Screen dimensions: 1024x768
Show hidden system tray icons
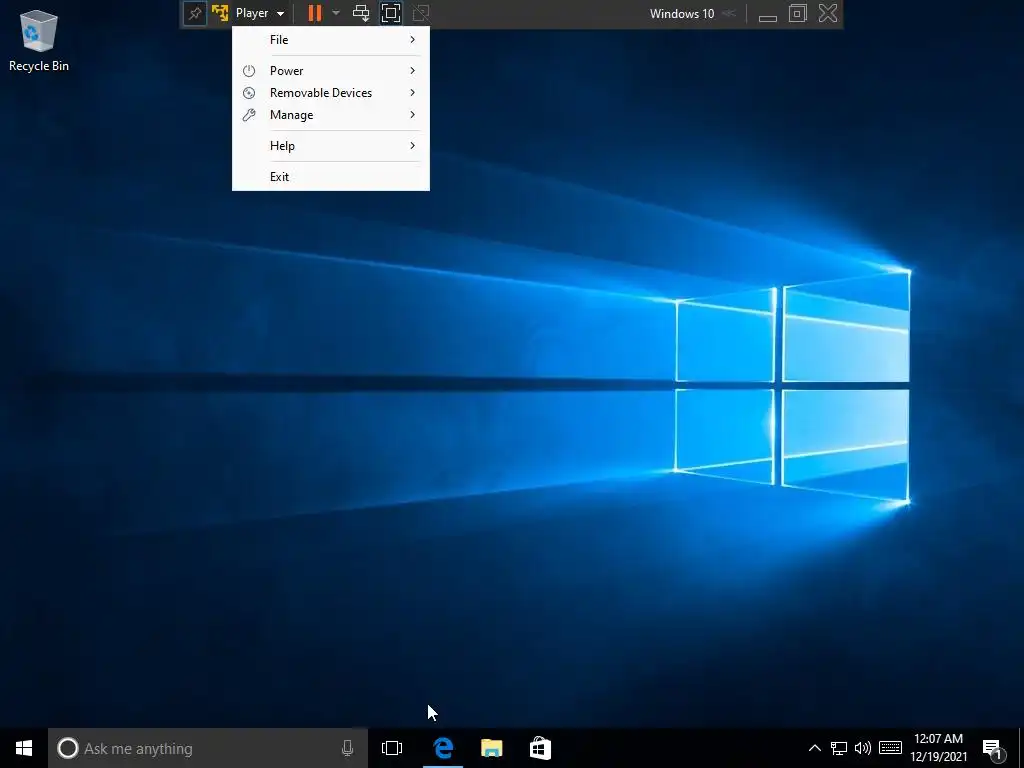click(814, 748)
